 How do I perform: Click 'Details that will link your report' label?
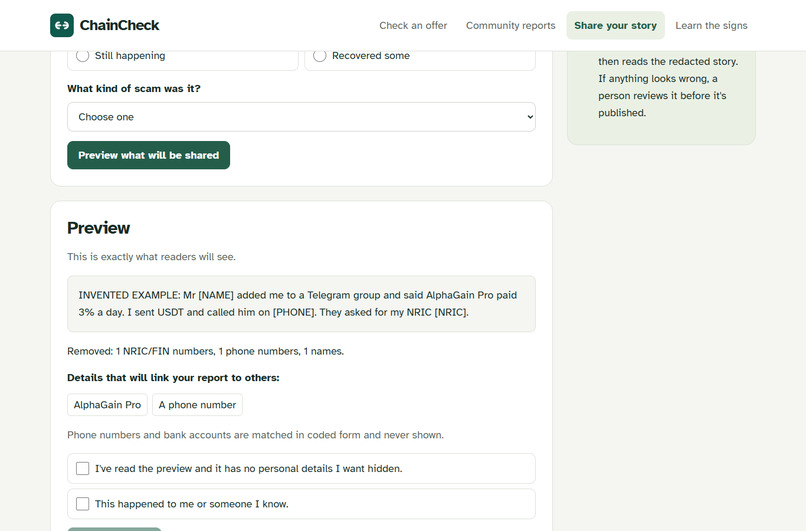pyautogui.click(x=173, y=378)
